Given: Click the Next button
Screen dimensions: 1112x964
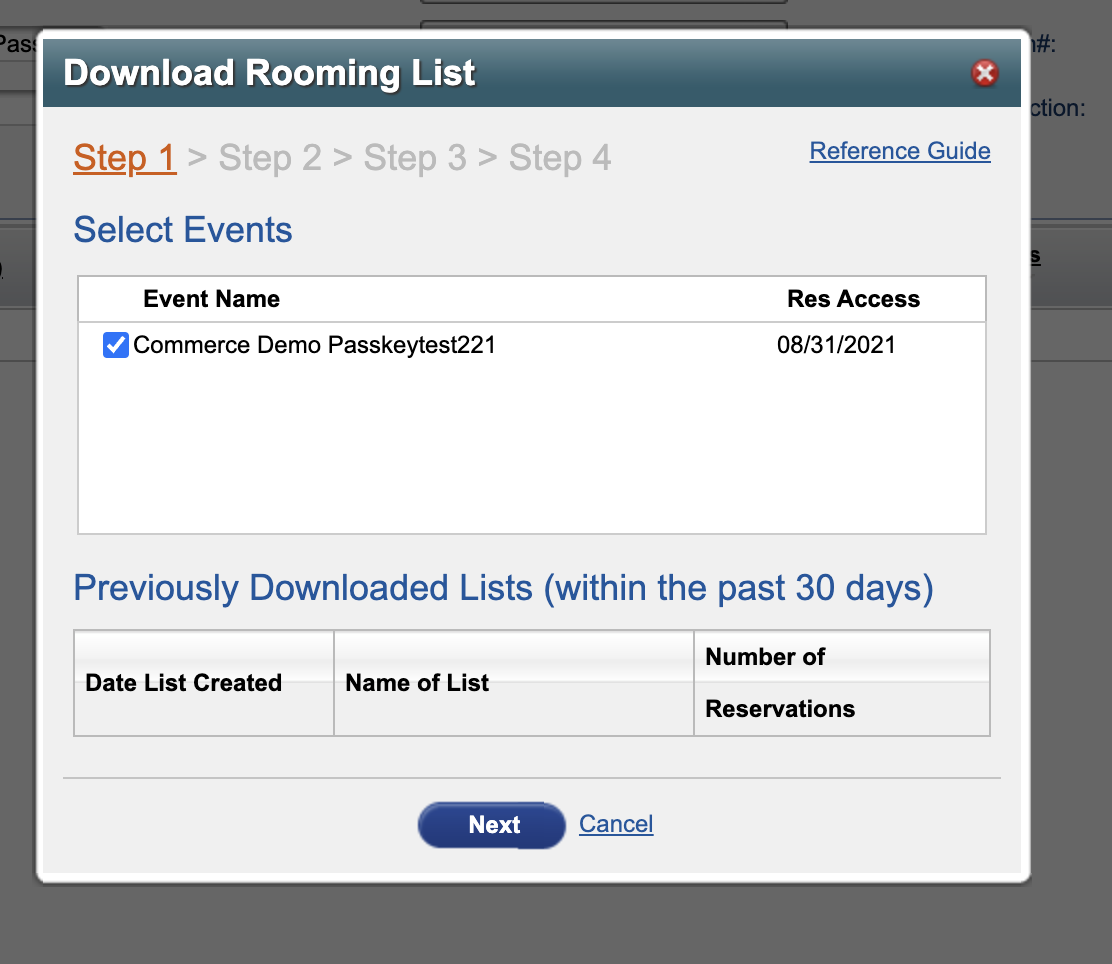Looking at the screenshot, I should pyautogui.click(x=491, y=825).
